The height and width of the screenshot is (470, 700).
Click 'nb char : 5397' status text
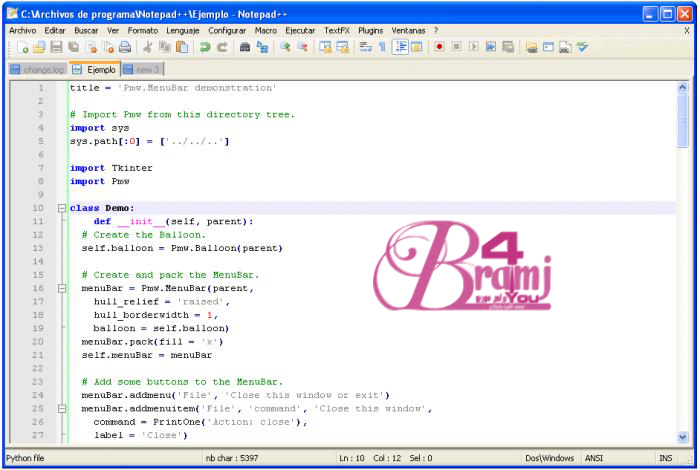[x=232, y=458]
